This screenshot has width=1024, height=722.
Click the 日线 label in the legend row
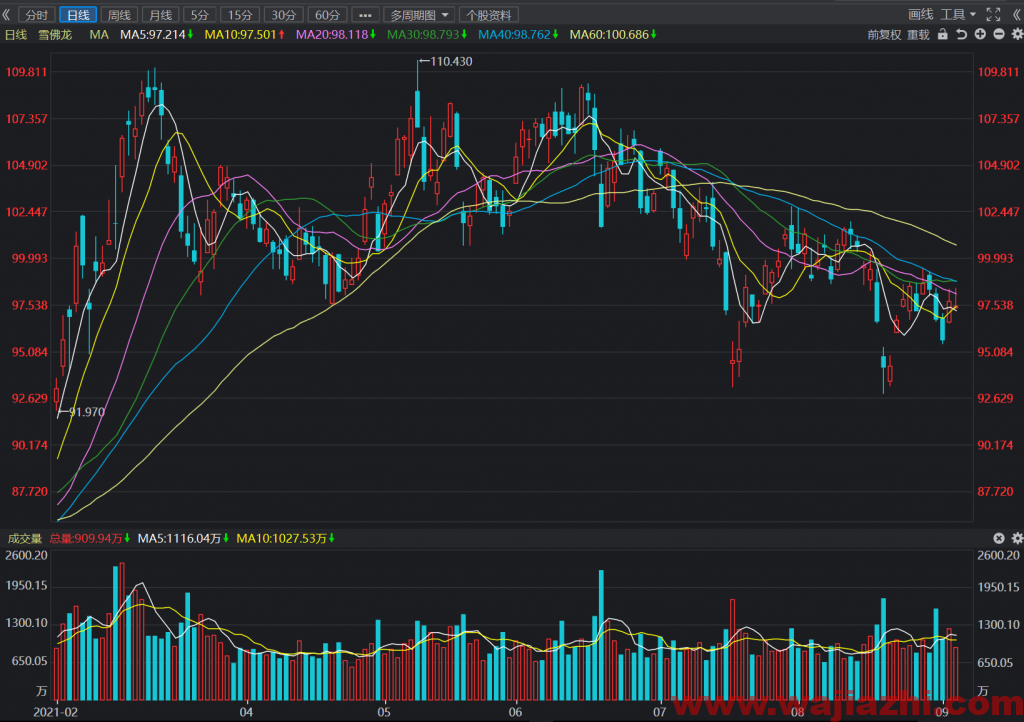[x=16, y=35]
